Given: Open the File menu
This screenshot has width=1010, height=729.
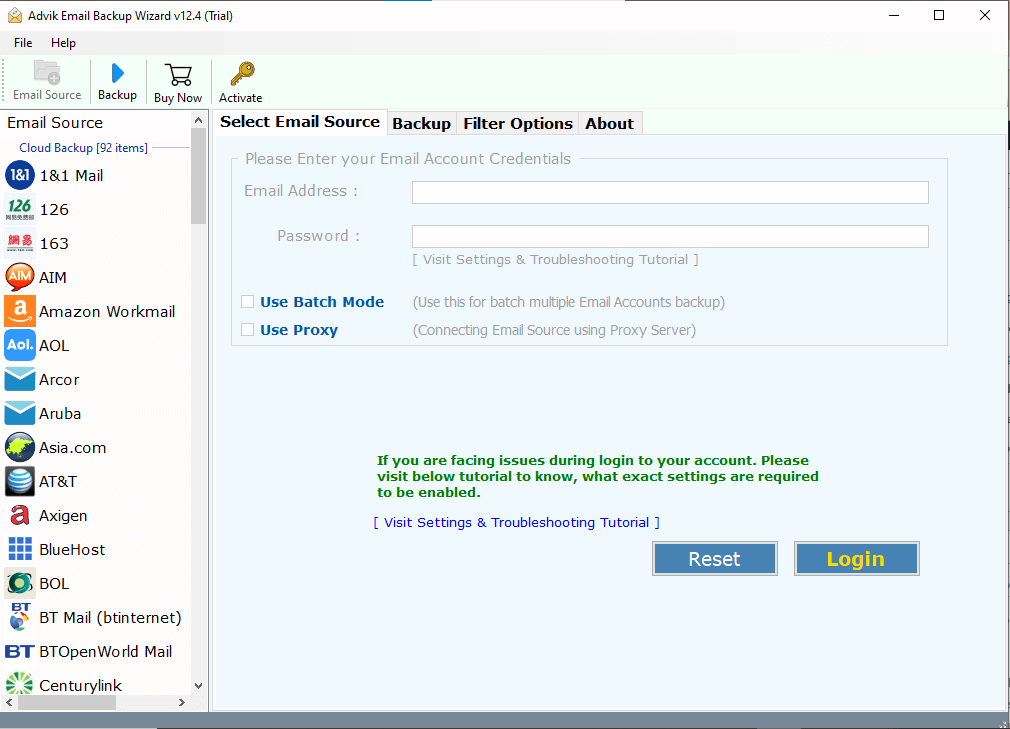Looking at the screenshot, I should click(23, 43).
